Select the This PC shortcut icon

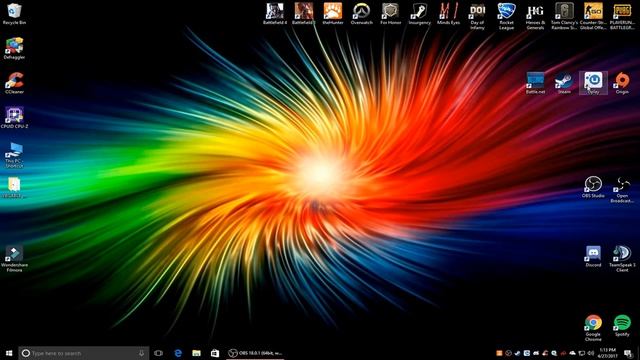(x=14, y=155)
